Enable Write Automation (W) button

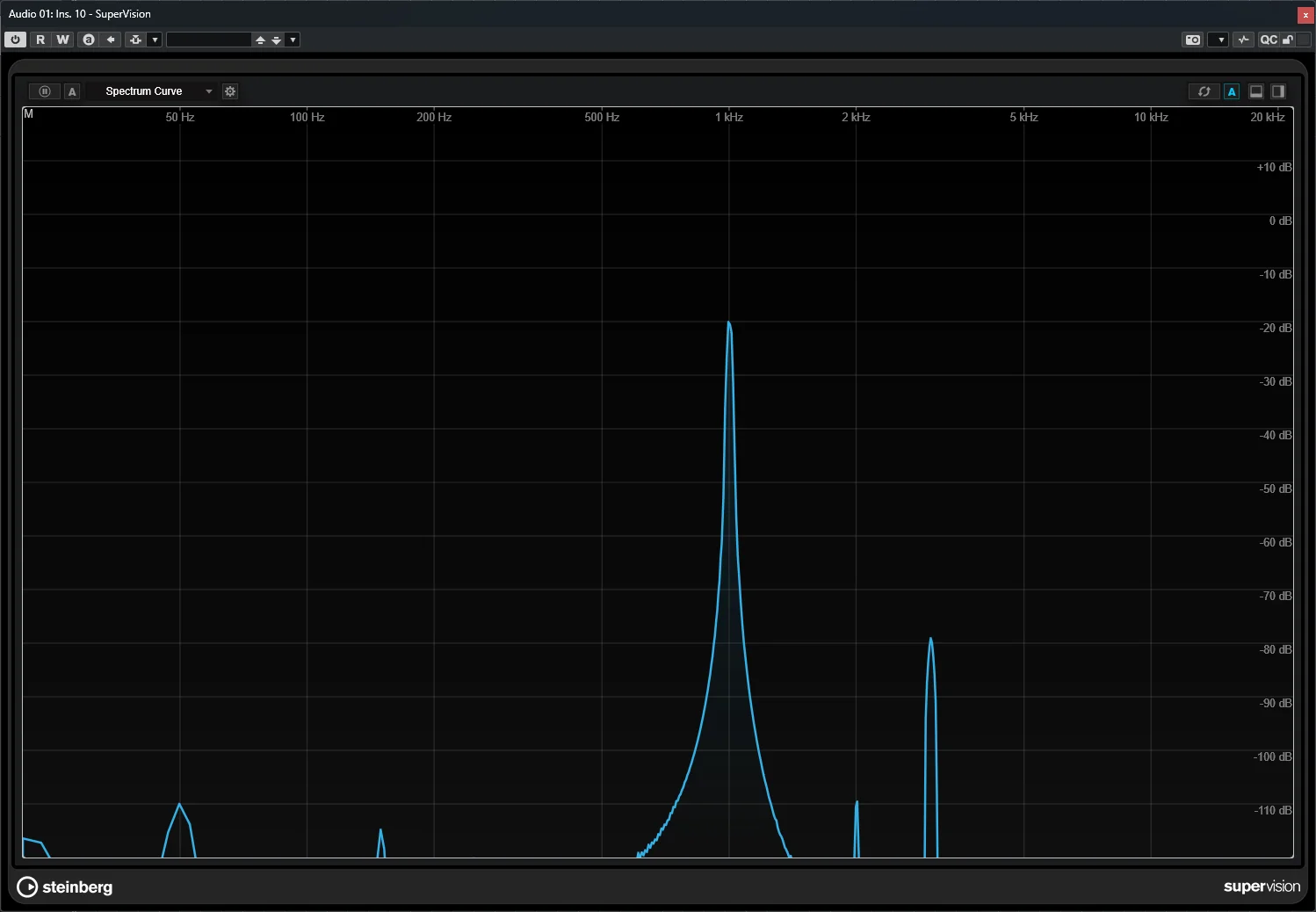(x=62, y=40)
